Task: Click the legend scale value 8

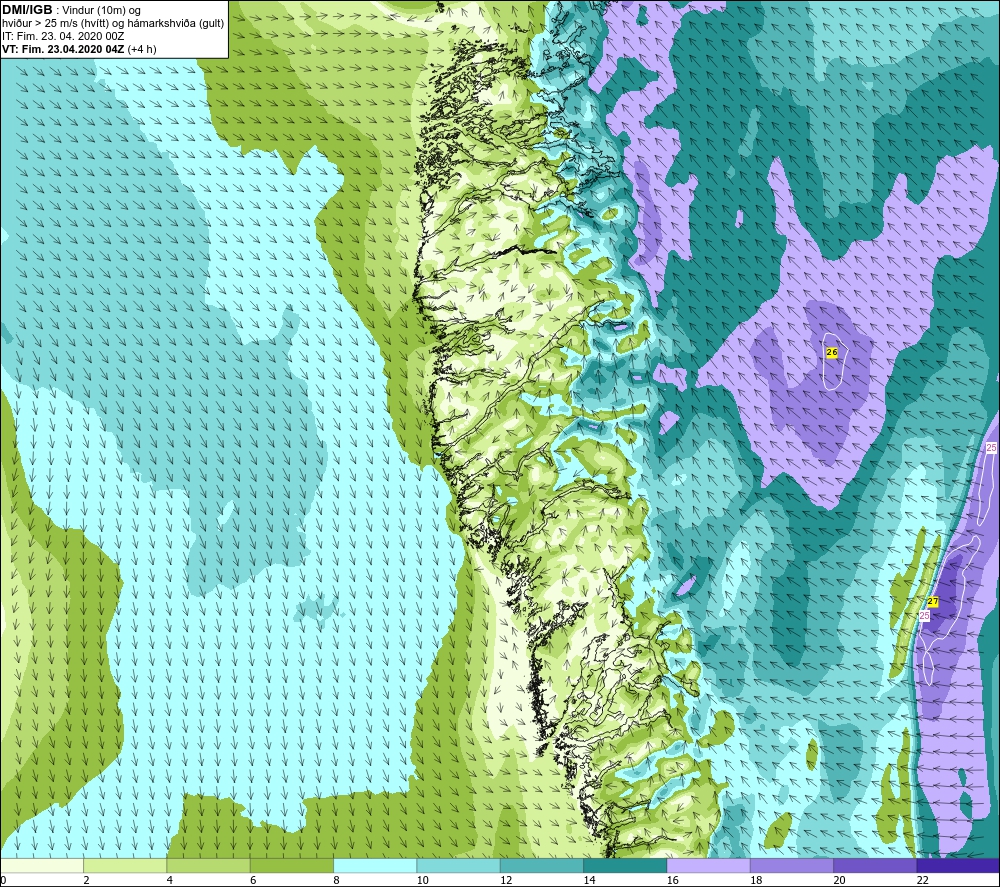Action: point(336,880)
